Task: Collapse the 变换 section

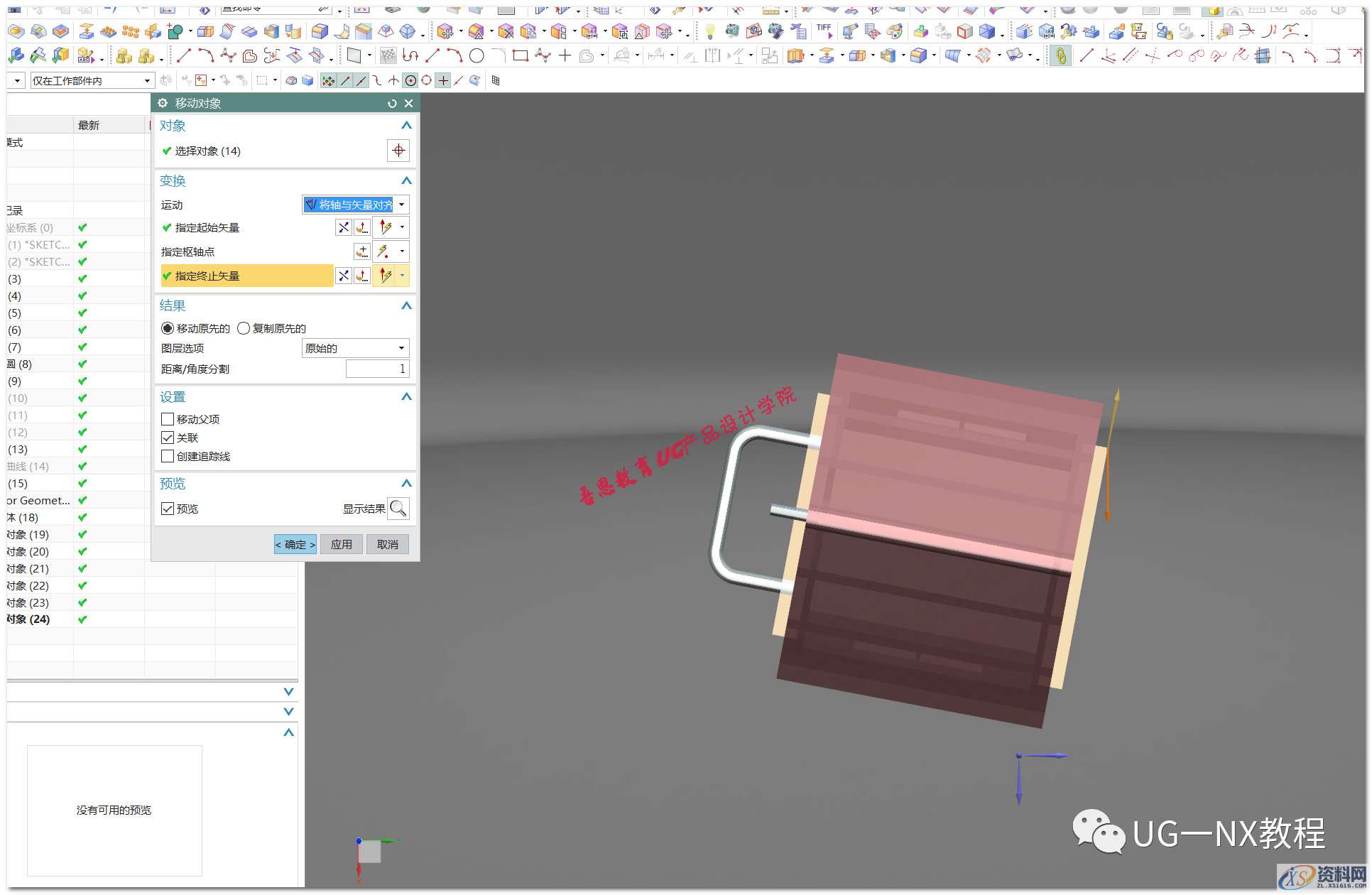Action: point(406,180)
